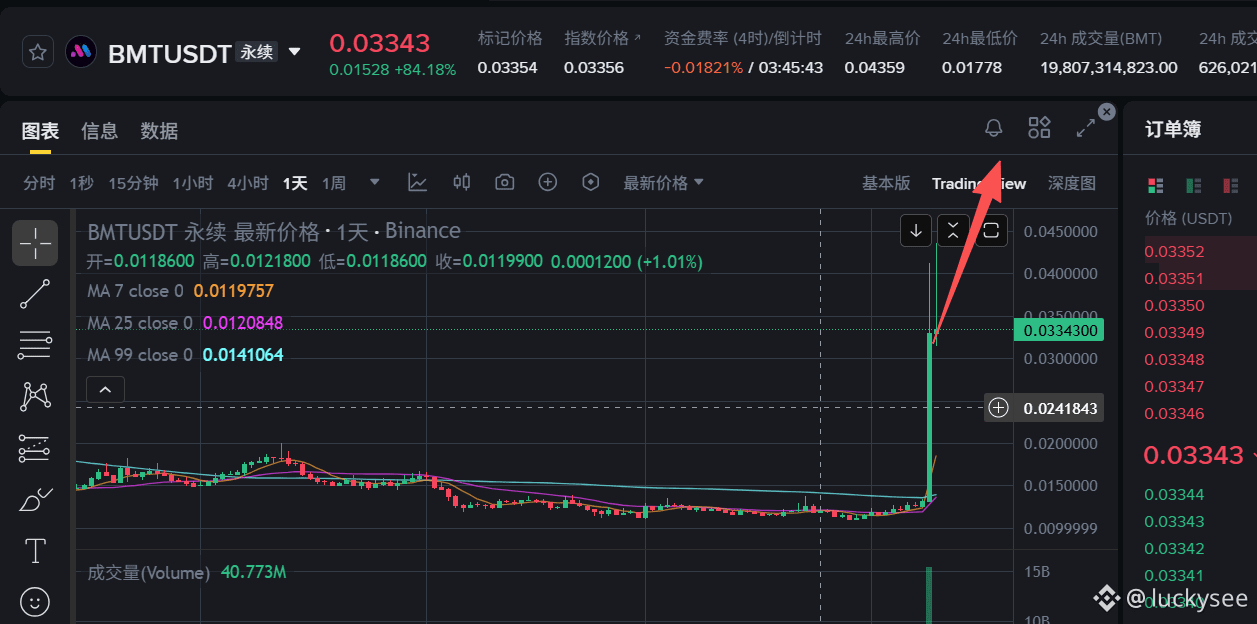Screen dimensions: 1257x624
Task: Click the 资金费率 countdown label
Action: (x=743, y=38)
